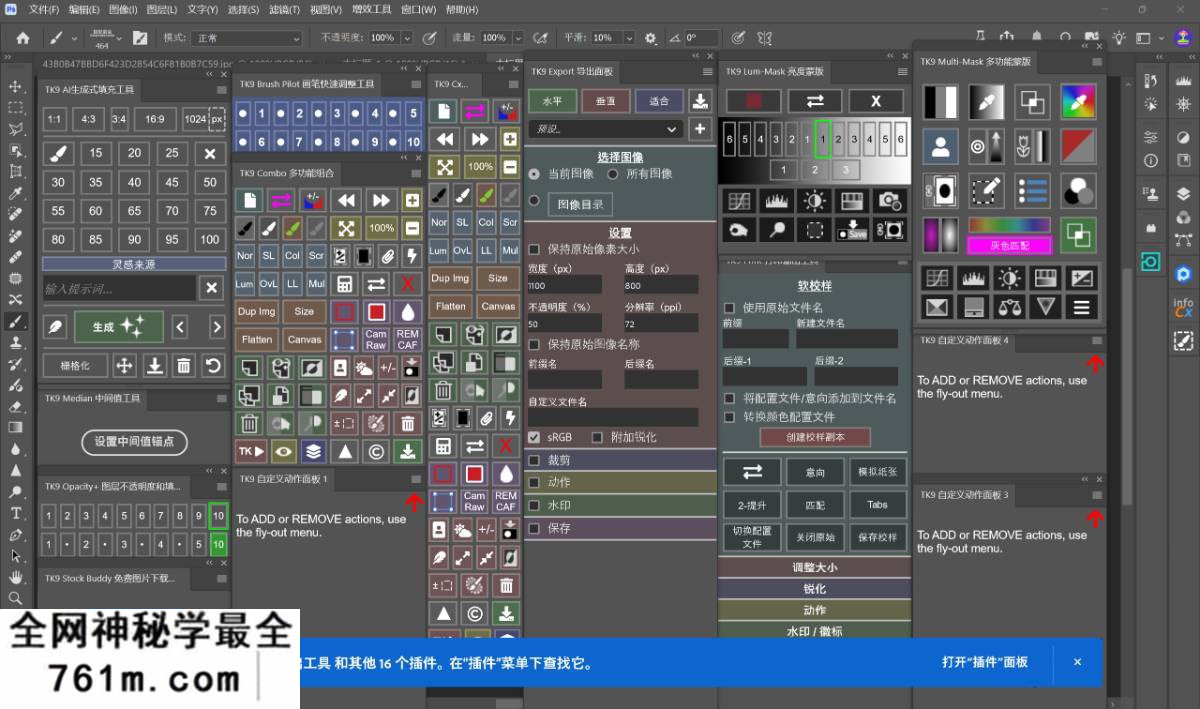Click 打开"插件"面板 in blue banner
Image resolution: width=1200 pixels, height=709 pixels.
coord(985,662)
